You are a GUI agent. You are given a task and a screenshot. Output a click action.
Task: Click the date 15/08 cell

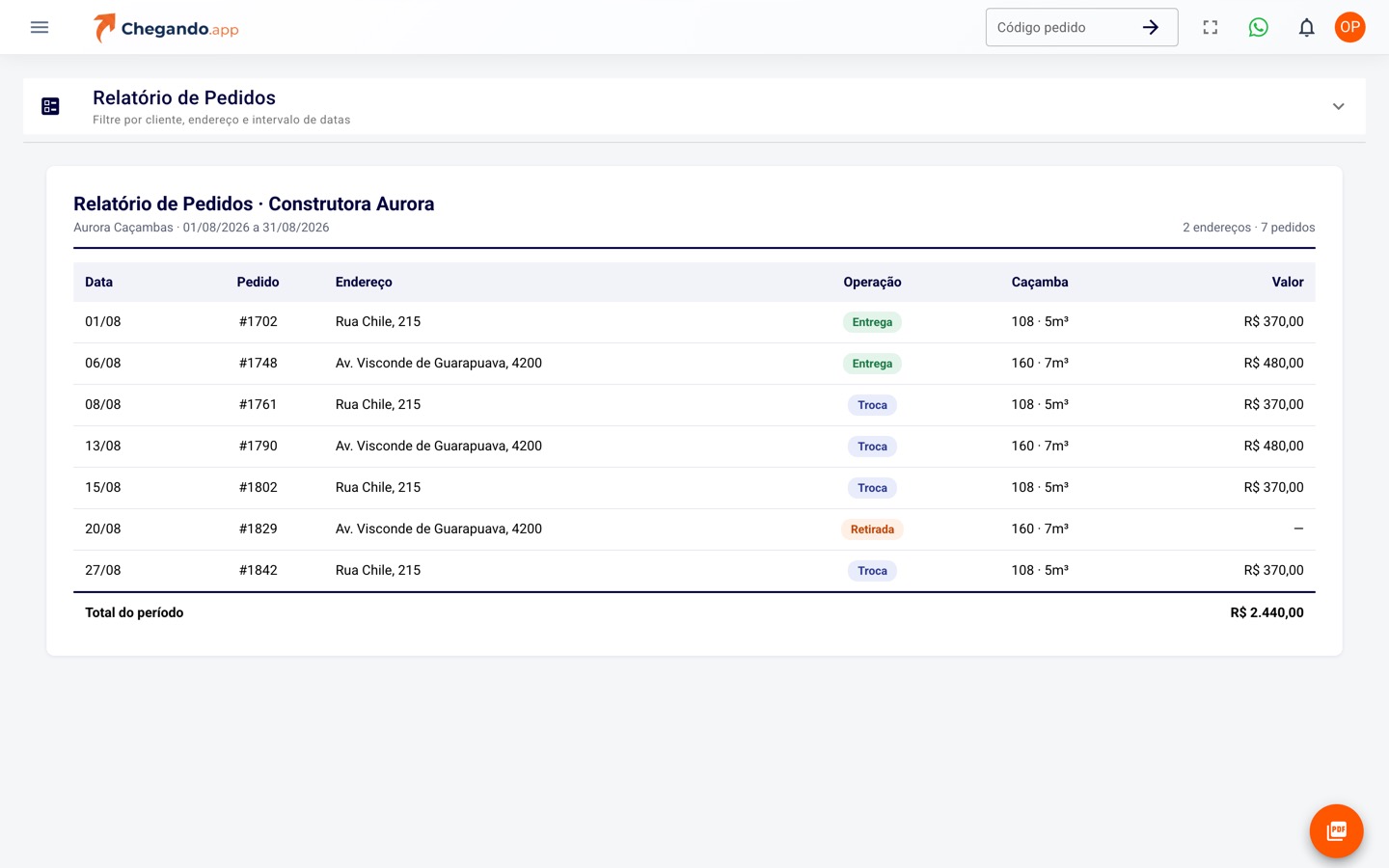[x=103, y=487]
